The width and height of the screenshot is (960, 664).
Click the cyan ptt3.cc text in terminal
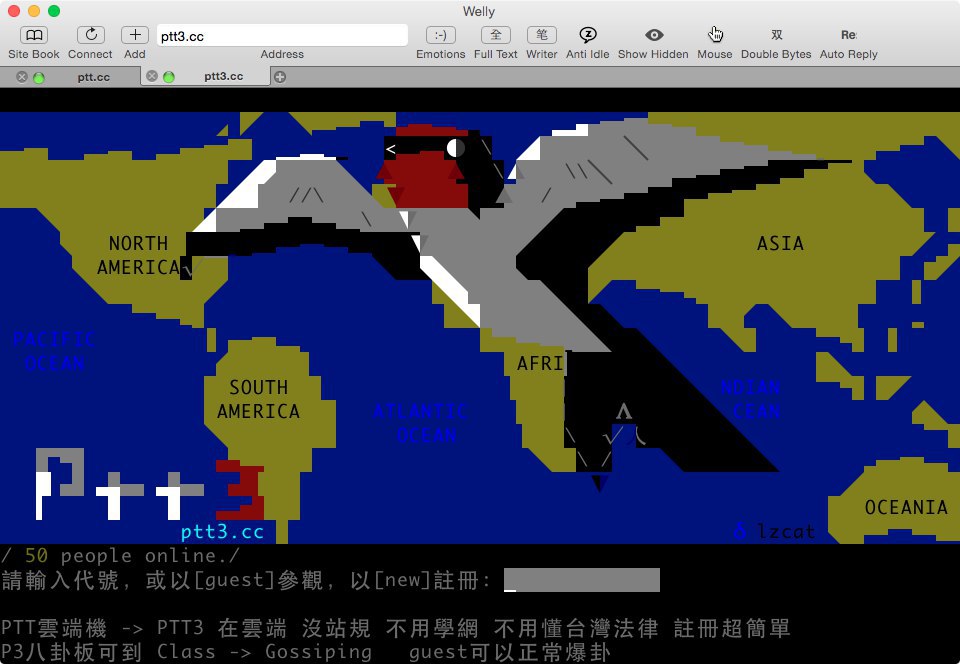(x=222, y=531)
